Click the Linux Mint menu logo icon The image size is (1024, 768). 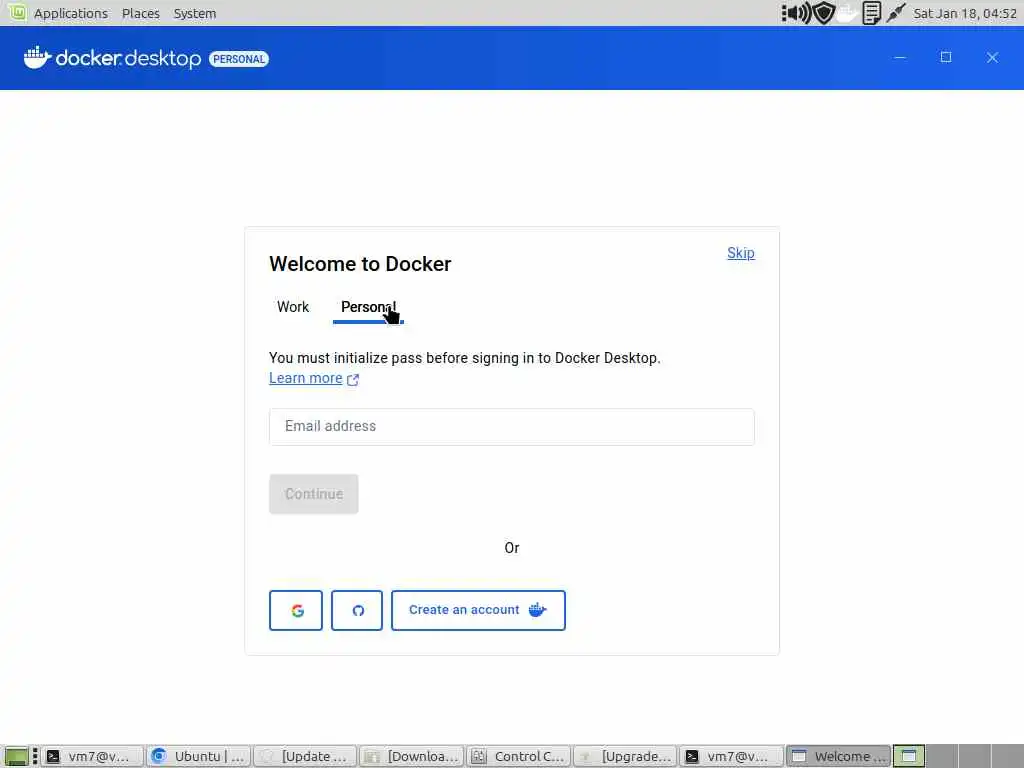click(17, 12)
